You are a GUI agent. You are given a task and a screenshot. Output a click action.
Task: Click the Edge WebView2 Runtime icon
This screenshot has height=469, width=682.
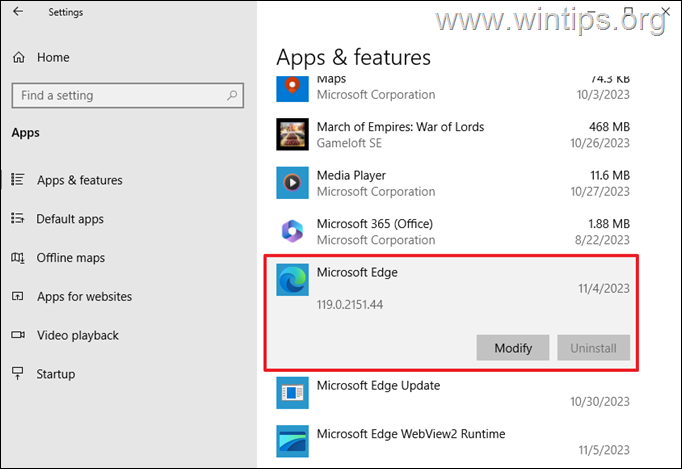[292, 441]
